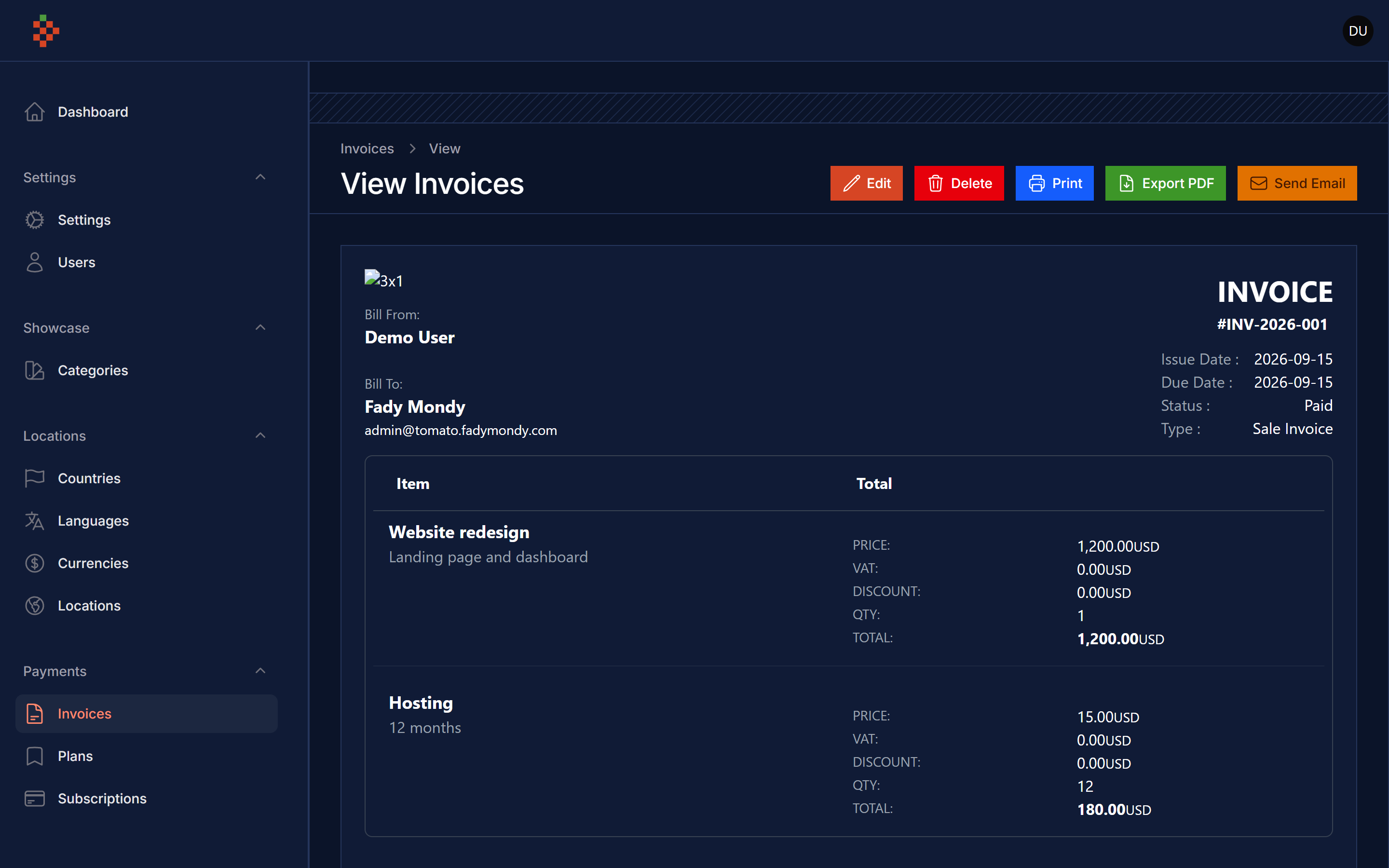Click the email admin@tomato.fadymondy.com

[x=460, y=431]
